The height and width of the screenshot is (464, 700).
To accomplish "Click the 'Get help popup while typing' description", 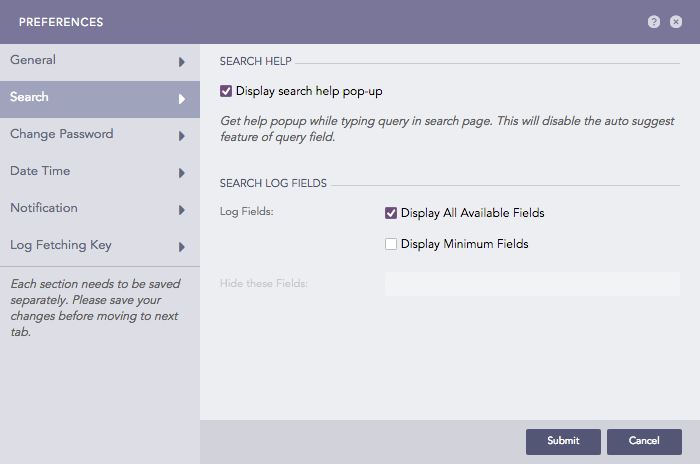I will pyautogui.click(x=447, y=129).
